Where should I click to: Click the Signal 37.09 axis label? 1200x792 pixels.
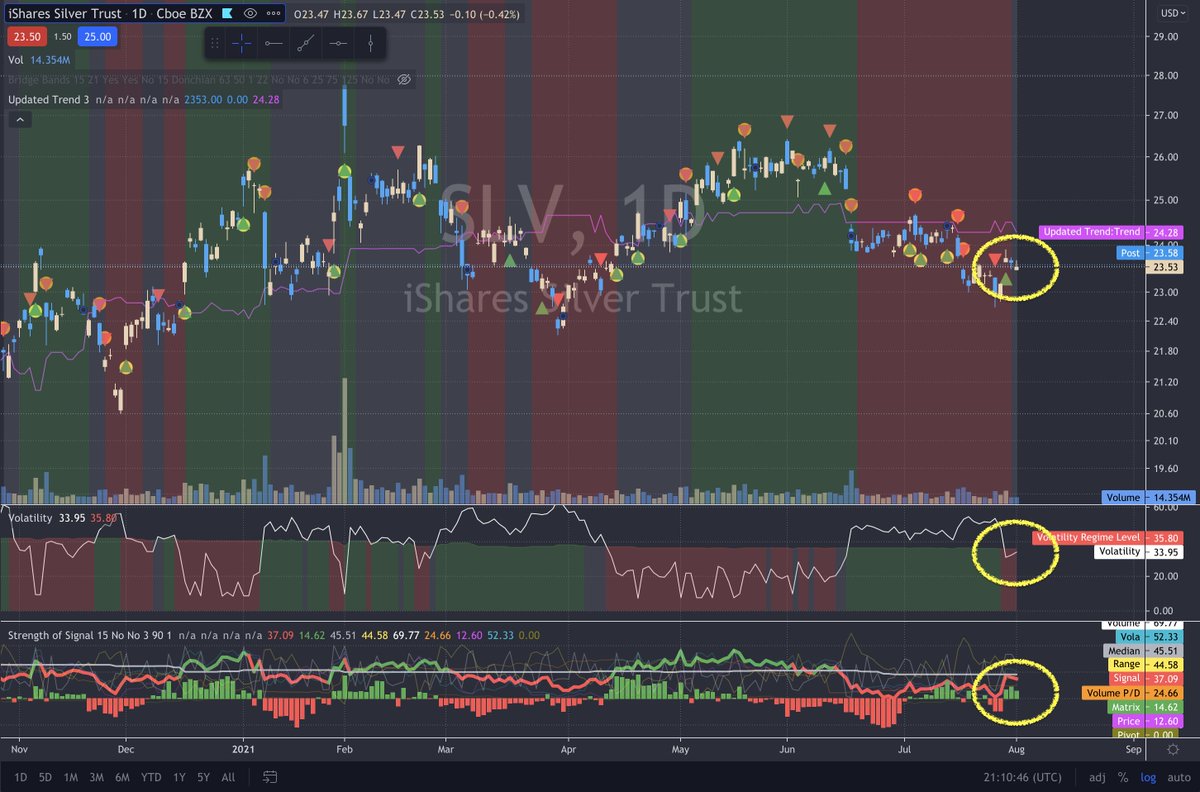1147,678
